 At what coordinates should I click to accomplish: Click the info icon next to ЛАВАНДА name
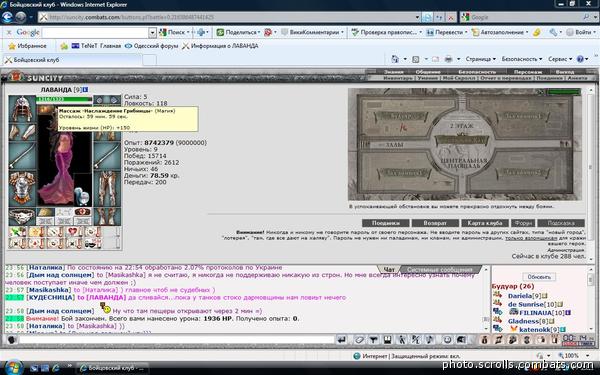(85, 90)
